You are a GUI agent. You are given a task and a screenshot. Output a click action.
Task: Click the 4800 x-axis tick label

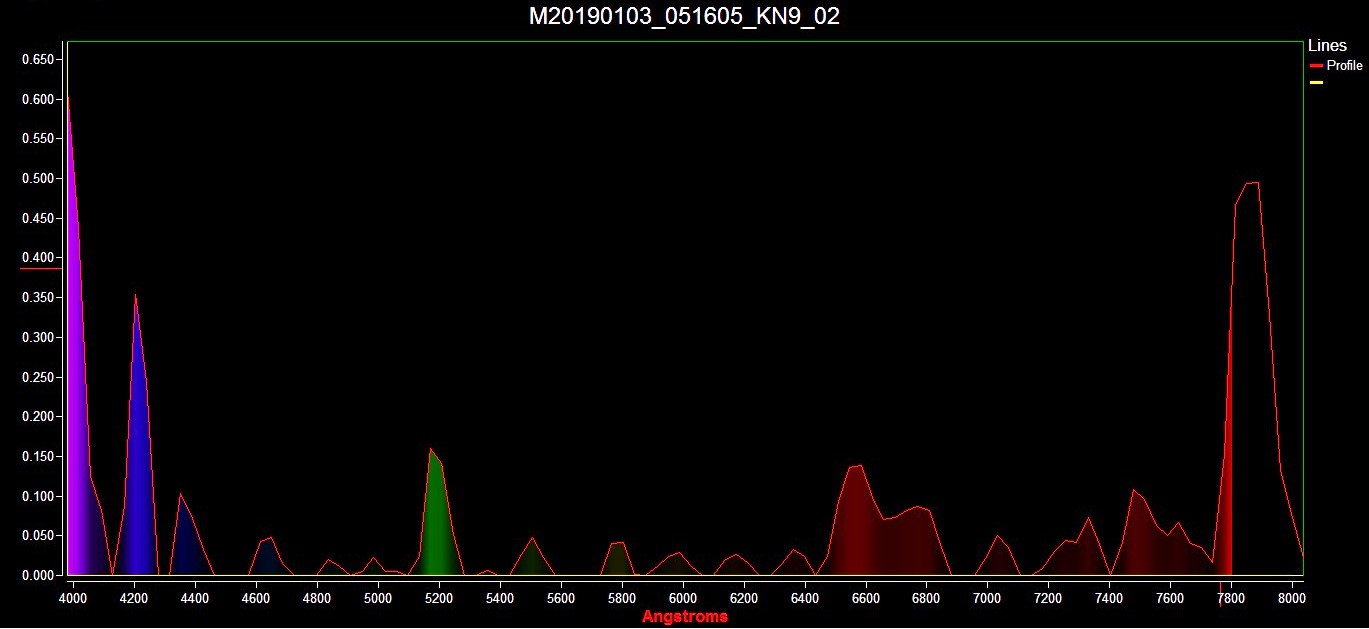(317, 598)
